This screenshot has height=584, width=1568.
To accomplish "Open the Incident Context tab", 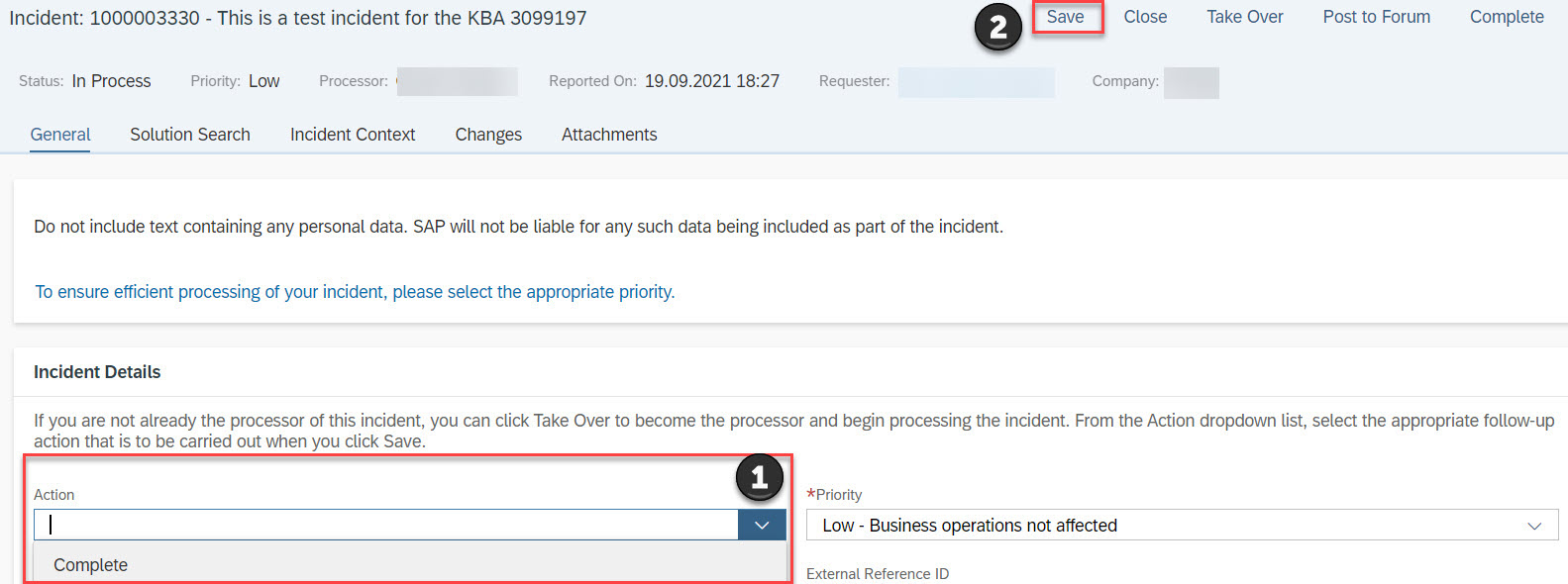I will (353, 135).
